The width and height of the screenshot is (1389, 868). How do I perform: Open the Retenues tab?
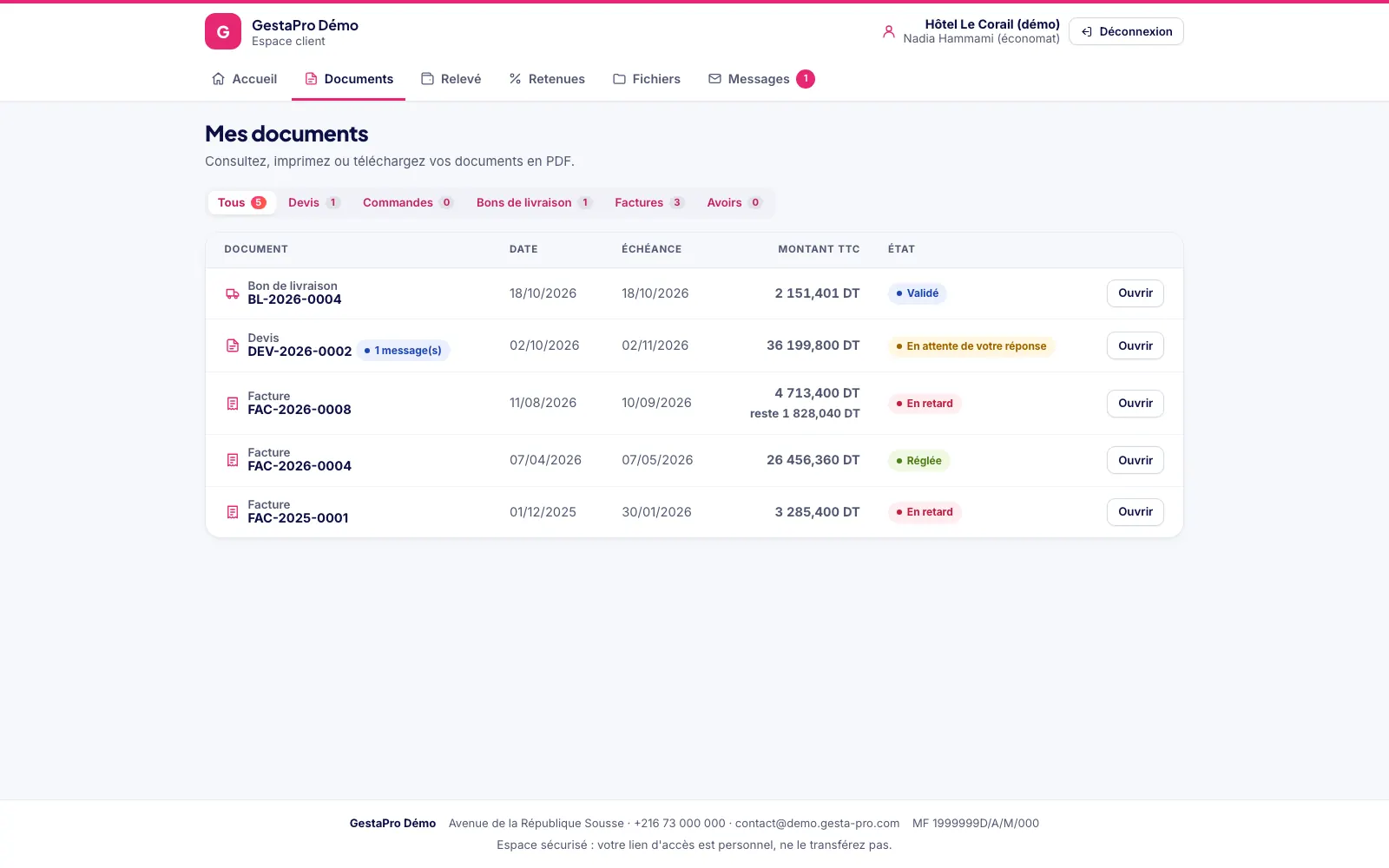point(547,79)
